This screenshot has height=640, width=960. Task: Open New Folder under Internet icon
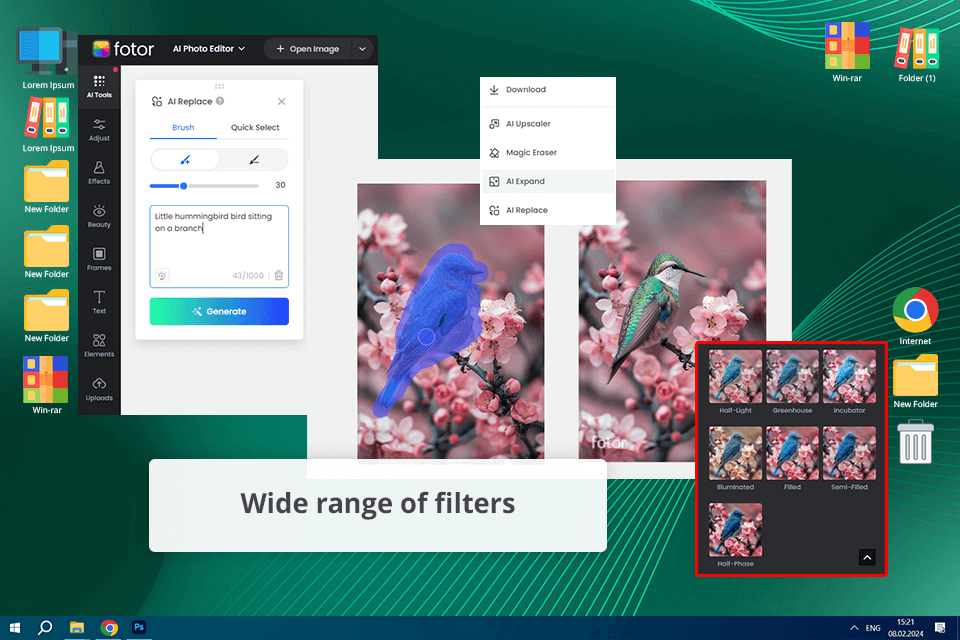coord(915,381)
